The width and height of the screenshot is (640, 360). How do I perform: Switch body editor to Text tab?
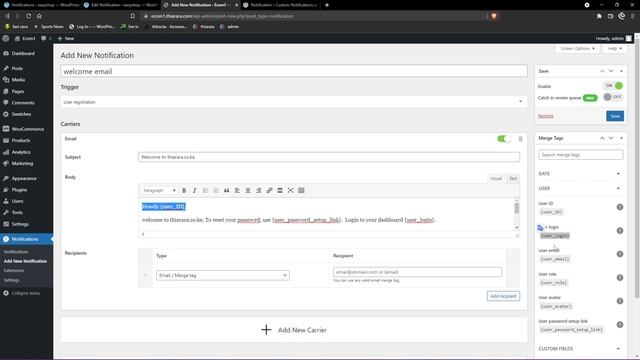click(513, 178)
